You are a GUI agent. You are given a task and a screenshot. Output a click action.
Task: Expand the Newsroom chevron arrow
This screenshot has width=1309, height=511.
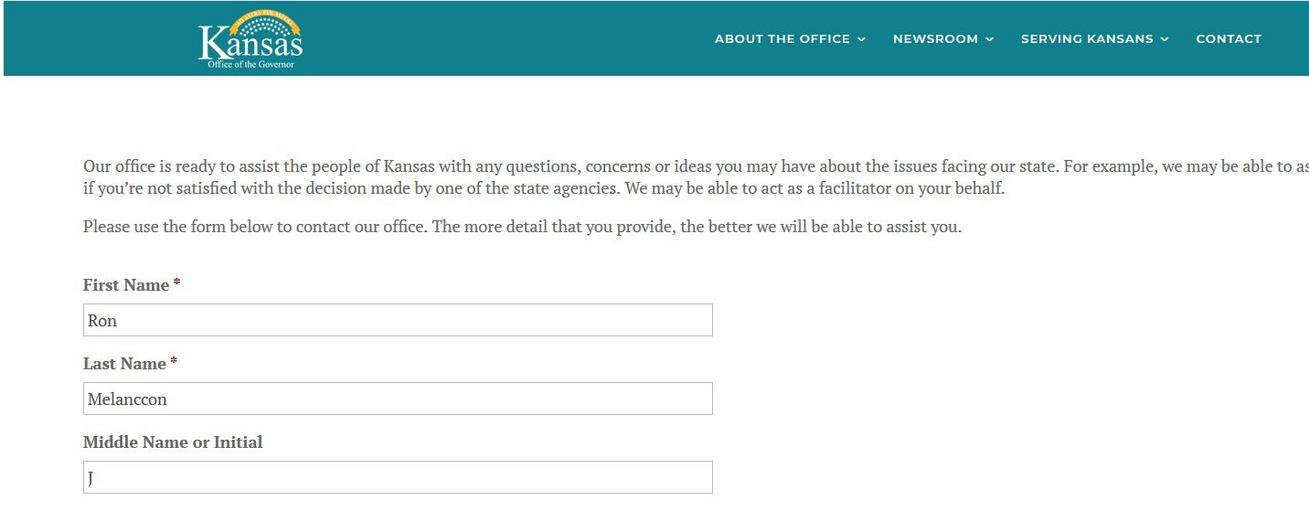point(989,39)
